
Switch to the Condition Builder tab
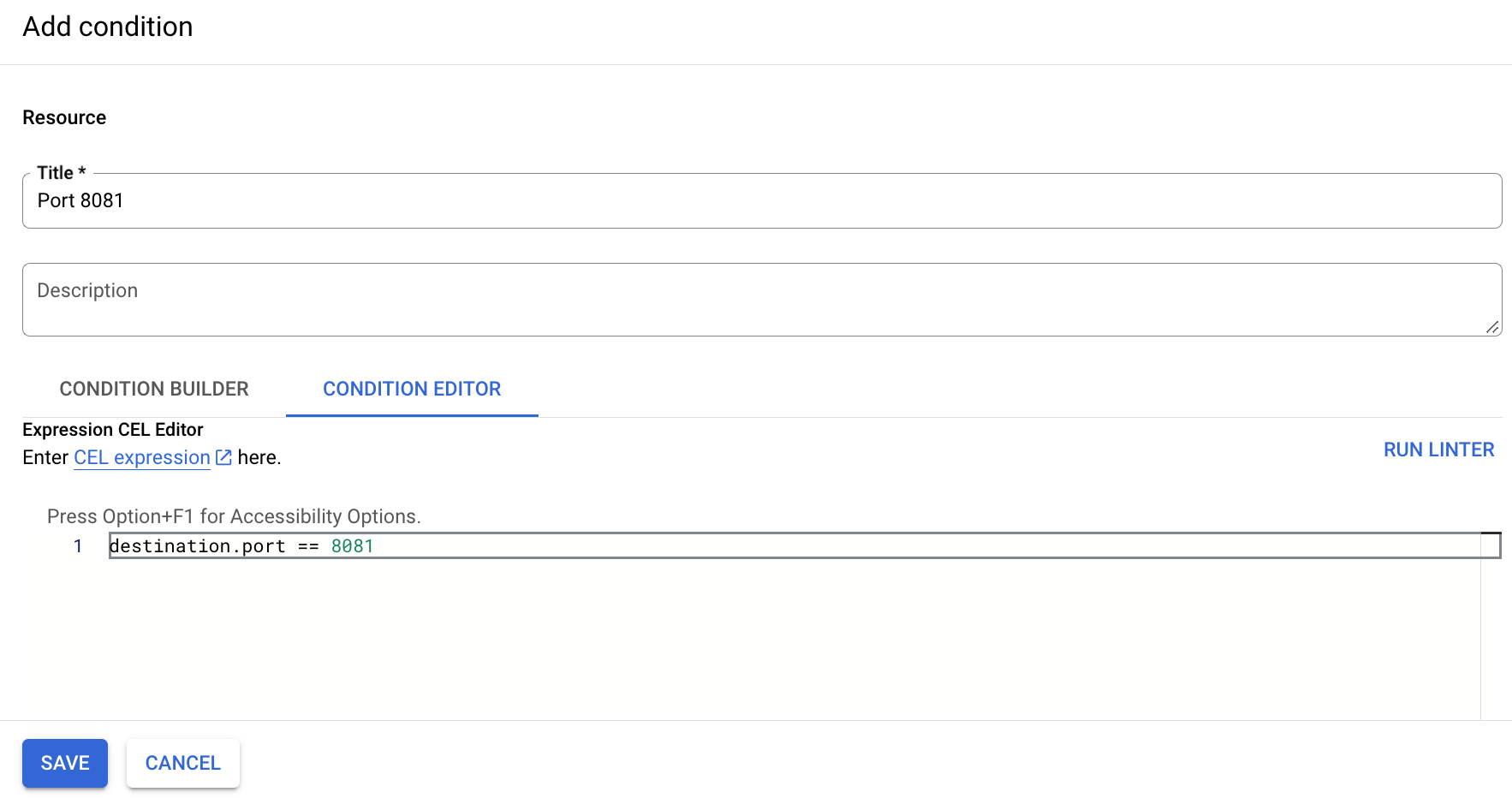coord(152,389)
